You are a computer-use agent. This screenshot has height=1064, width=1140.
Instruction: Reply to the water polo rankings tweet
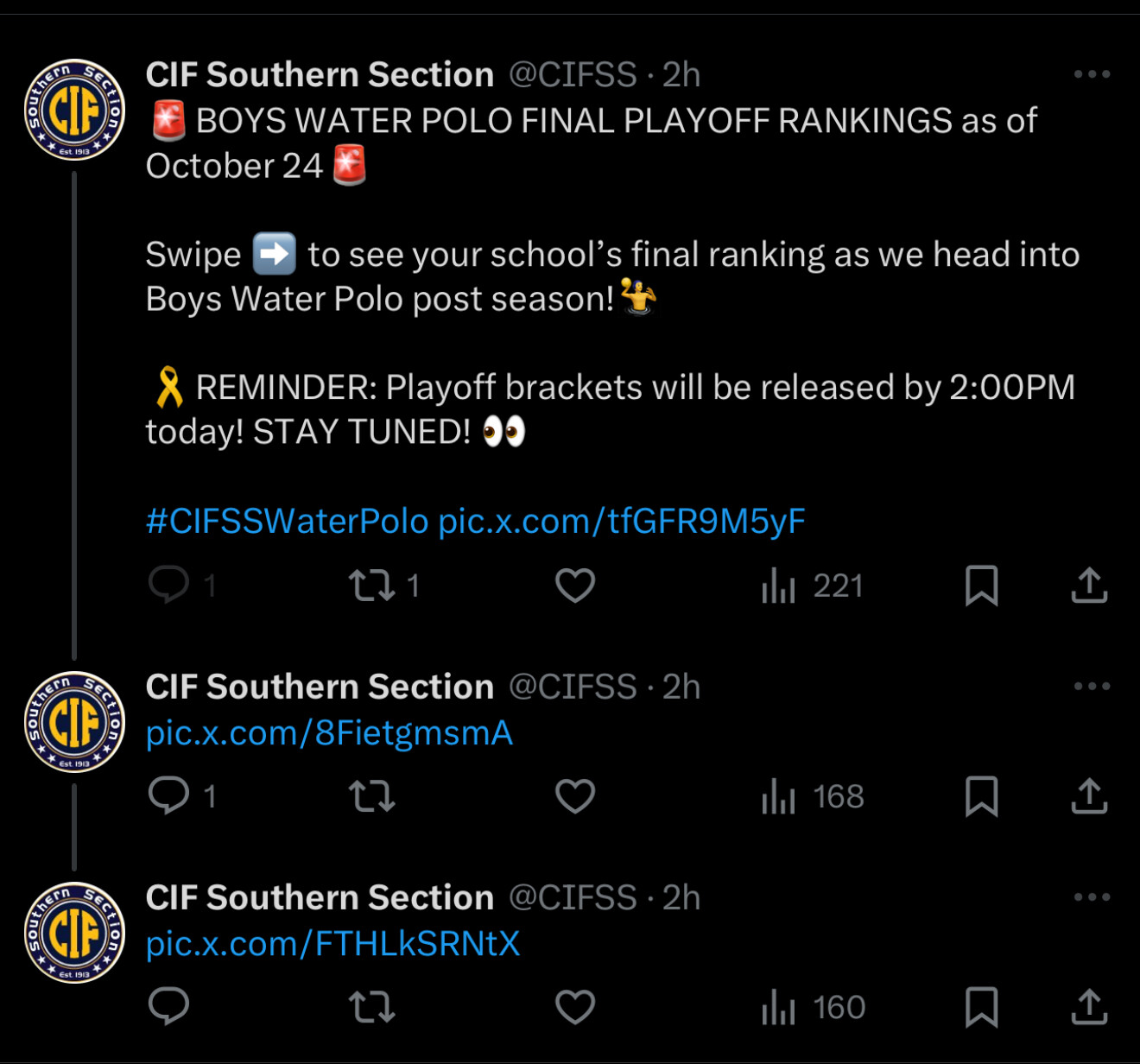pos(169,585)
